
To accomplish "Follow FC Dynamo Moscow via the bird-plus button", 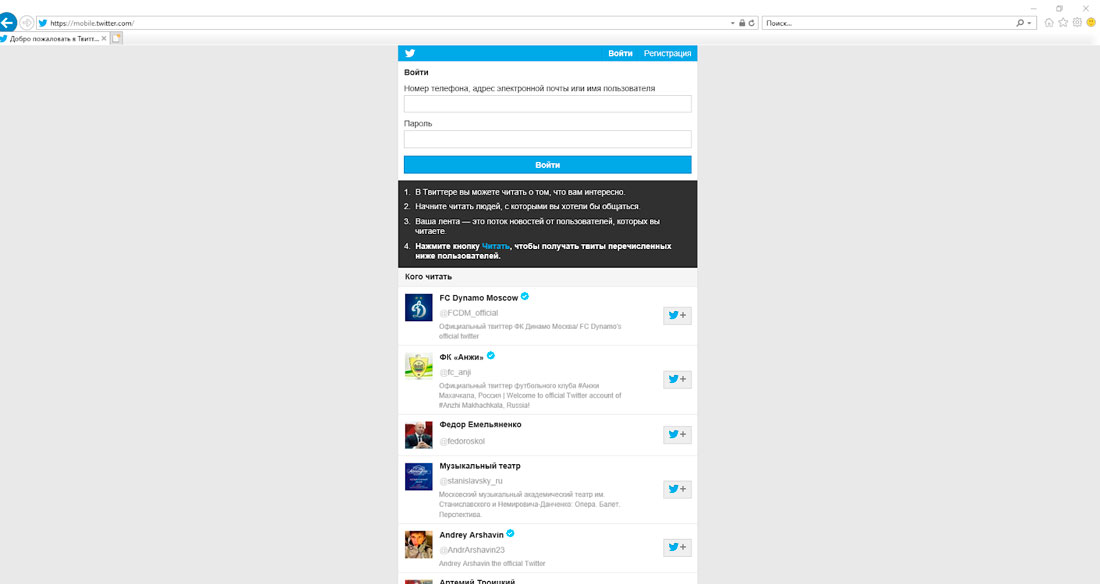I will [x=677, y=315].
